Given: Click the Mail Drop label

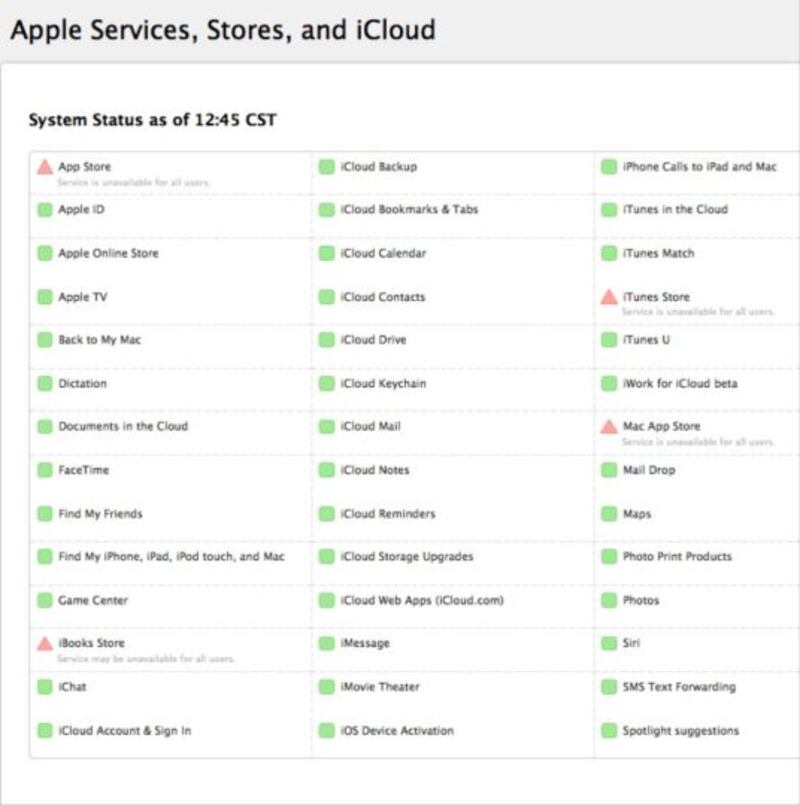Looking at the screenshot, I should 649,470.
